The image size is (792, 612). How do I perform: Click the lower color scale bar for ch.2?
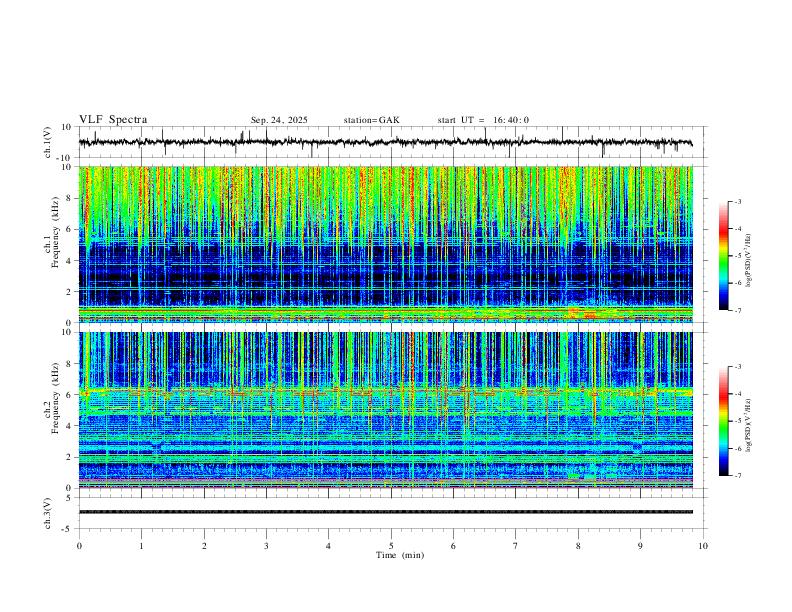[x=723, y=421]
